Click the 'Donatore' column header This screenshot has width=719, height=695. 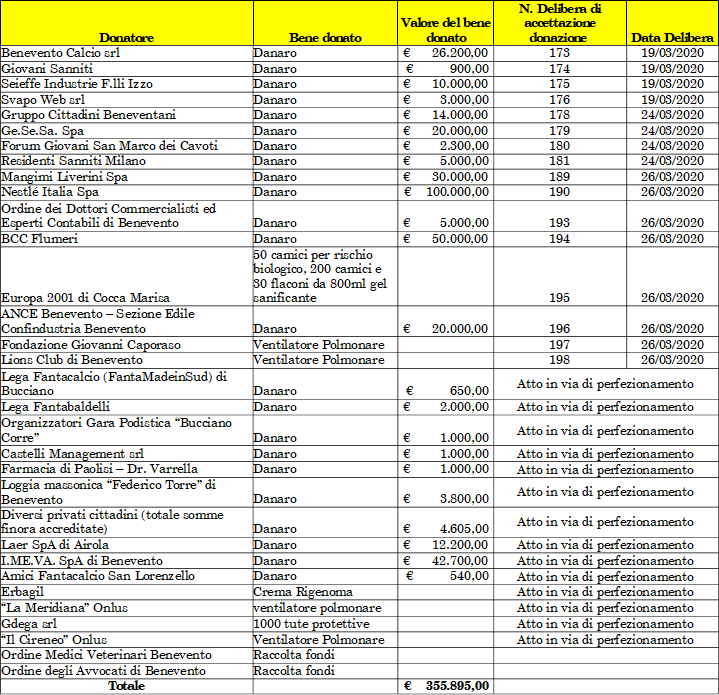click(x=127, y=37)
